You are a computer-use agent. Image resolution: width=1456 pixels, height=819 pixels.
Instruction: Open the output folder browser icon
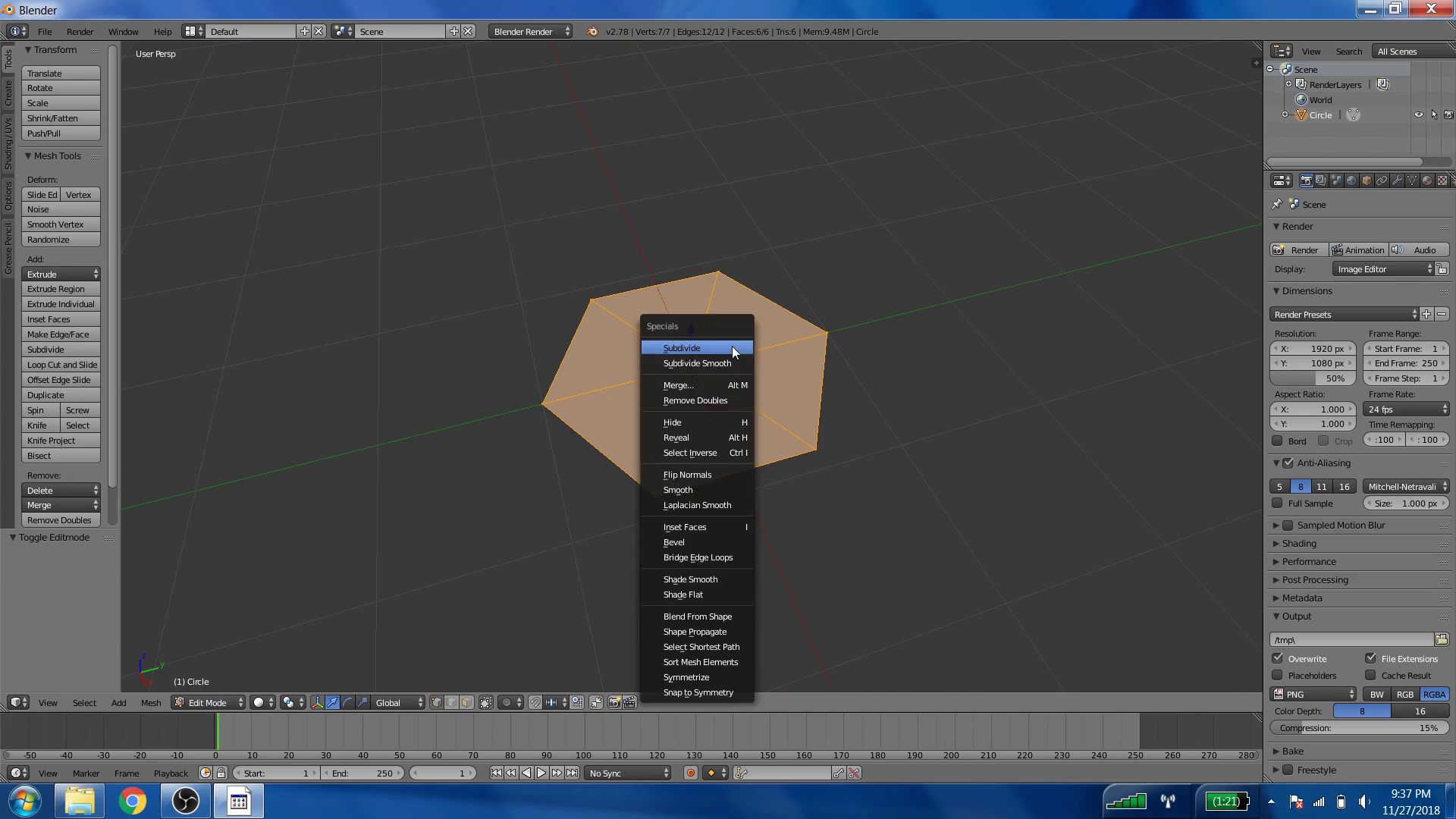(1442, 639)
